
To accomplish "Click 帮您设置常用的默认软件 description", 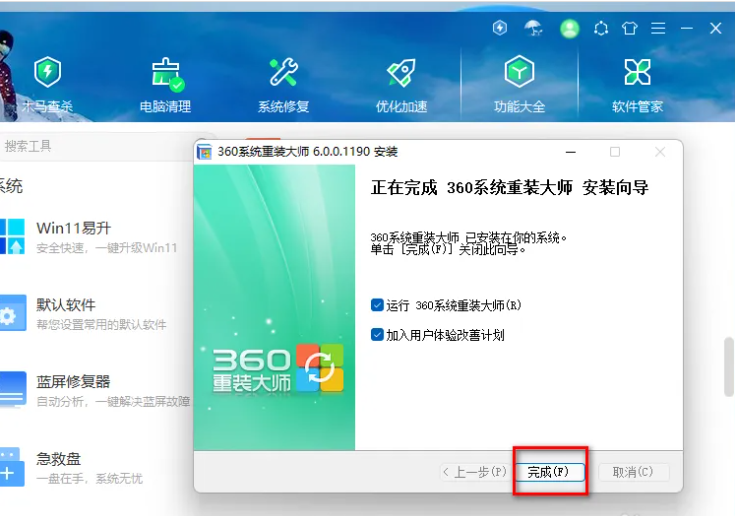I will pyautogui.click(x=101, y=325).
